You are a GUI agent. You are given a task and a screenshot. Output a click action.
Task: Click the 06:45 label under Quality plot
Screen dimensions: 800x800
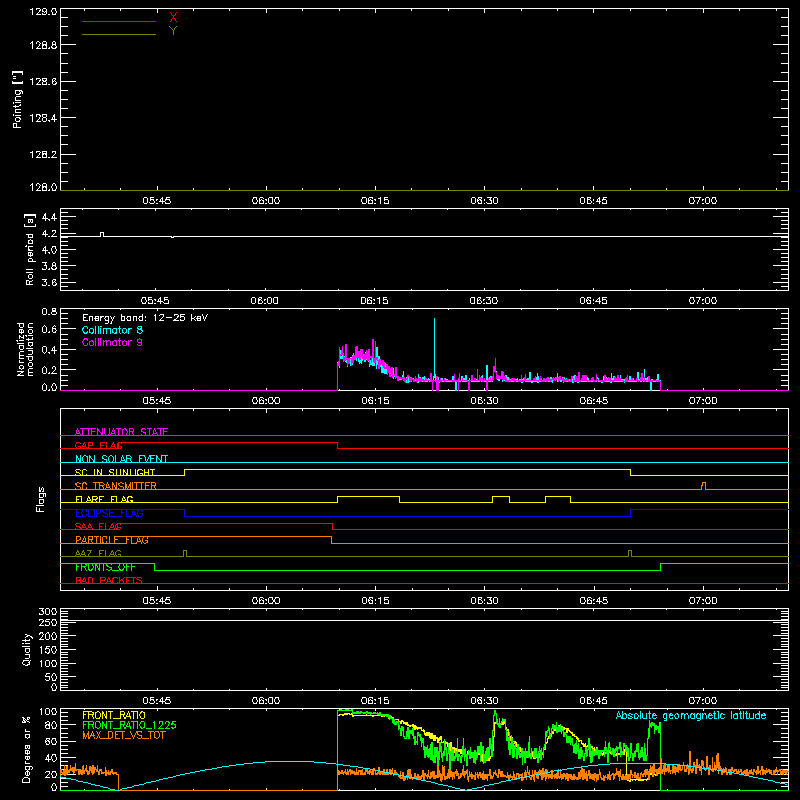pos(593,701)
